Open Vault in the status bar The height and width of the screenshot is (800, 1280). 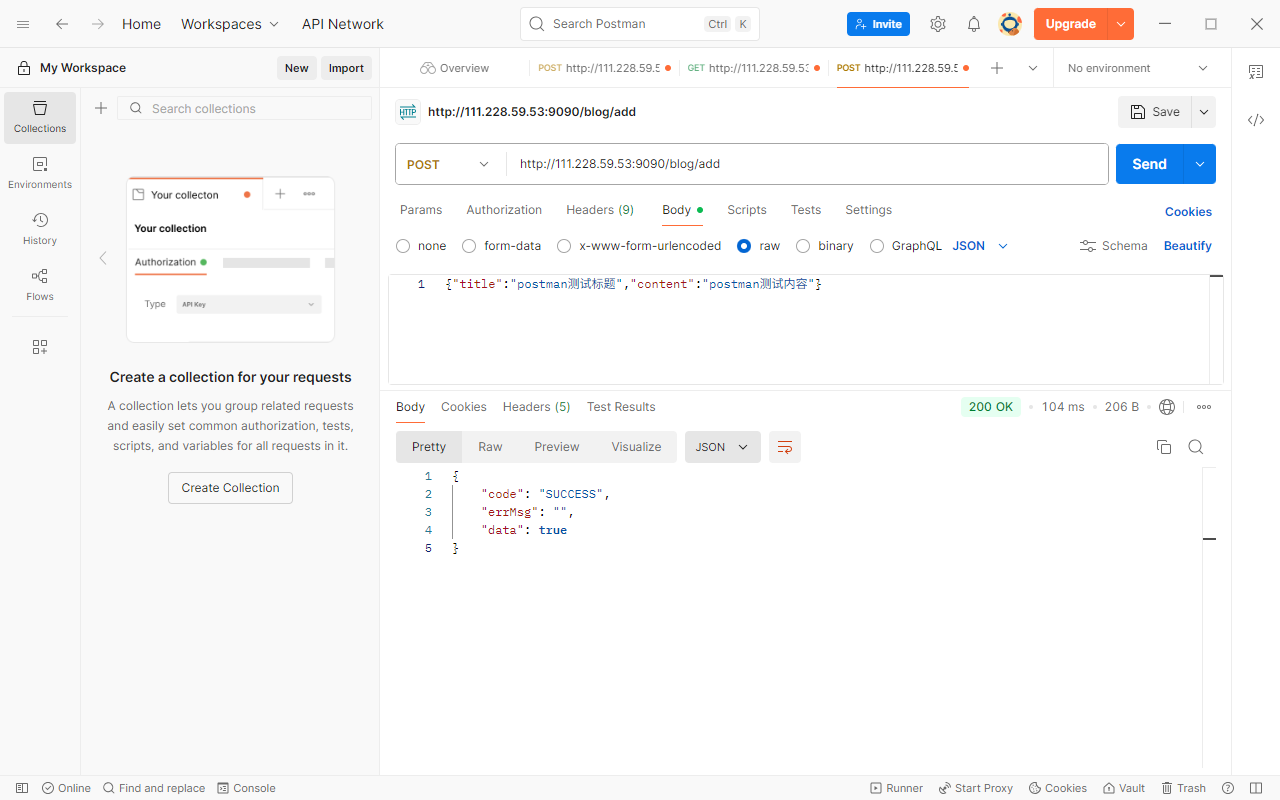(x=1124, y=788)
